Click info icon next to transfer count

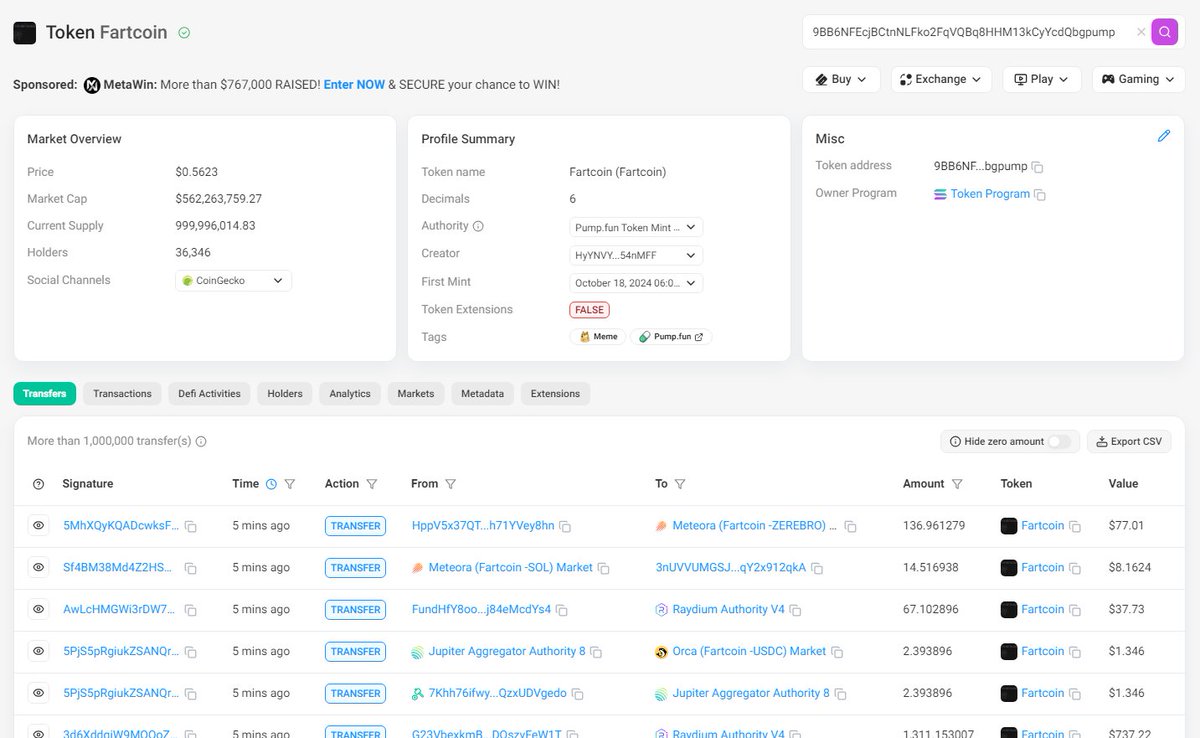[201, 441]
